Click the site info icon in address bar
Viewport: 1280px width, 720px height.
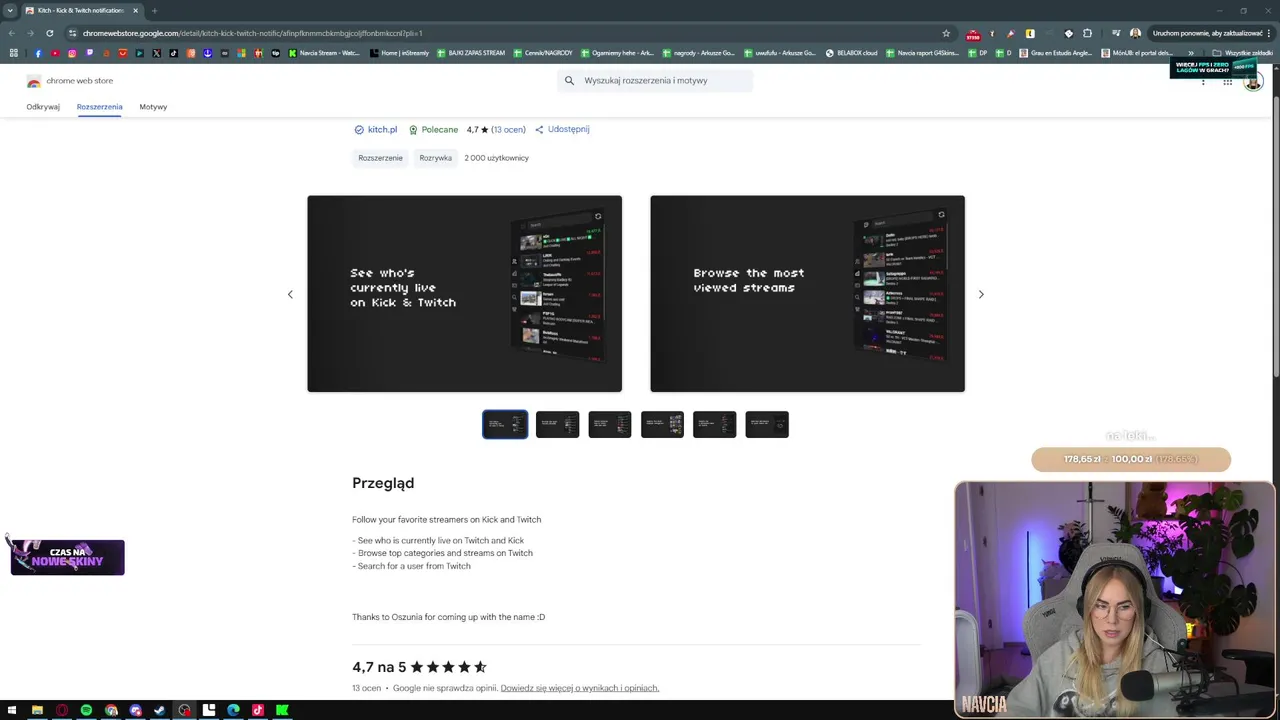[73, 33]
